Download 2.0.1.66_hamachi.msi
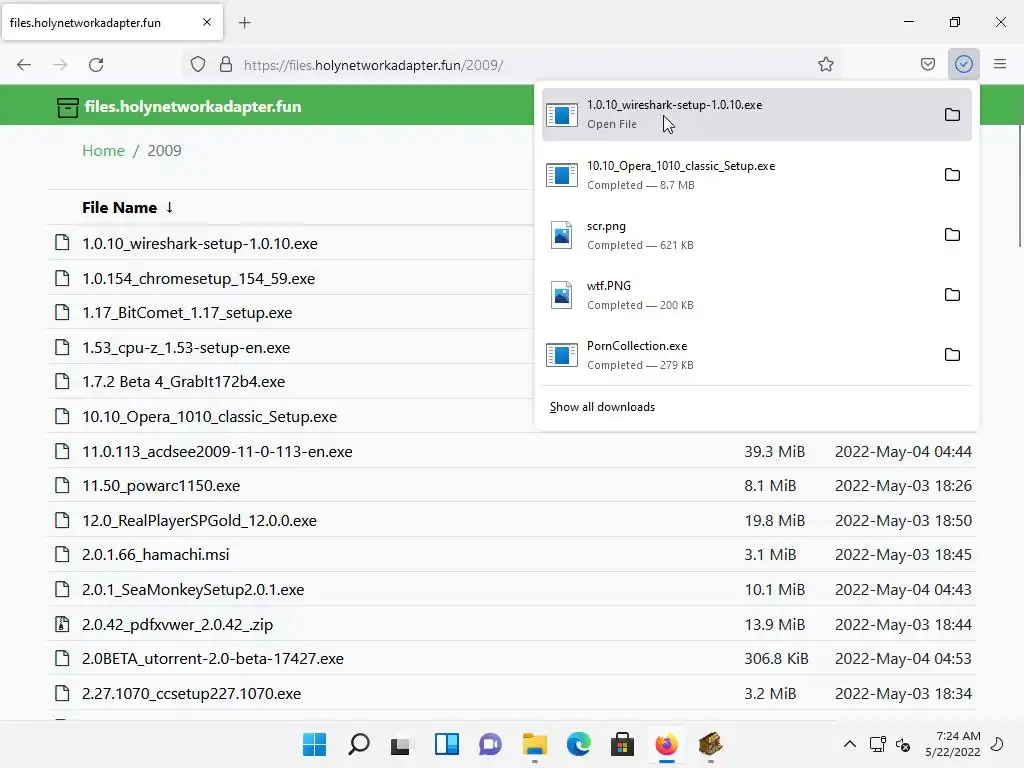The image size is (1024, 768). coord(155,554)
